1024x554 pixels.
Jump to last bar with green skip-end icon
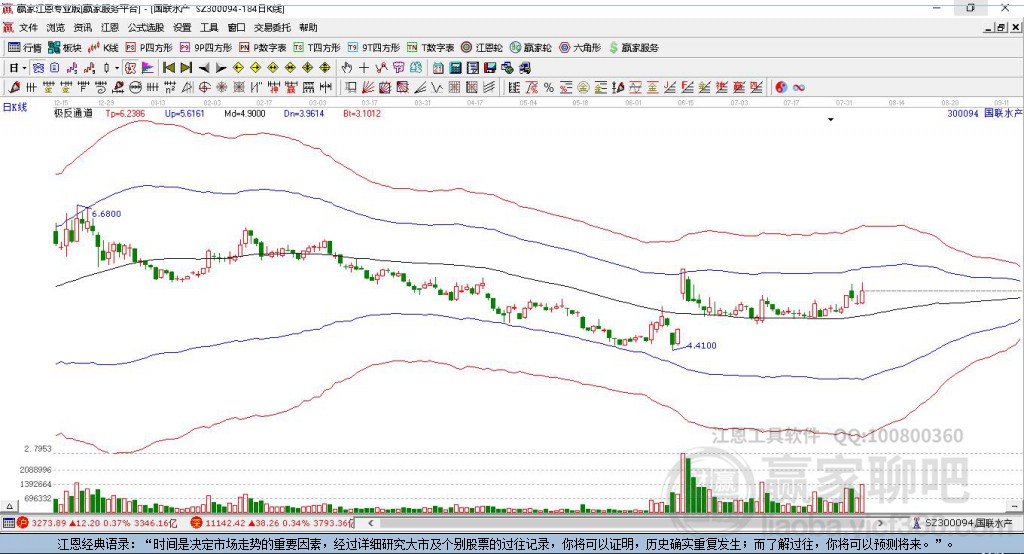point(186,68)
